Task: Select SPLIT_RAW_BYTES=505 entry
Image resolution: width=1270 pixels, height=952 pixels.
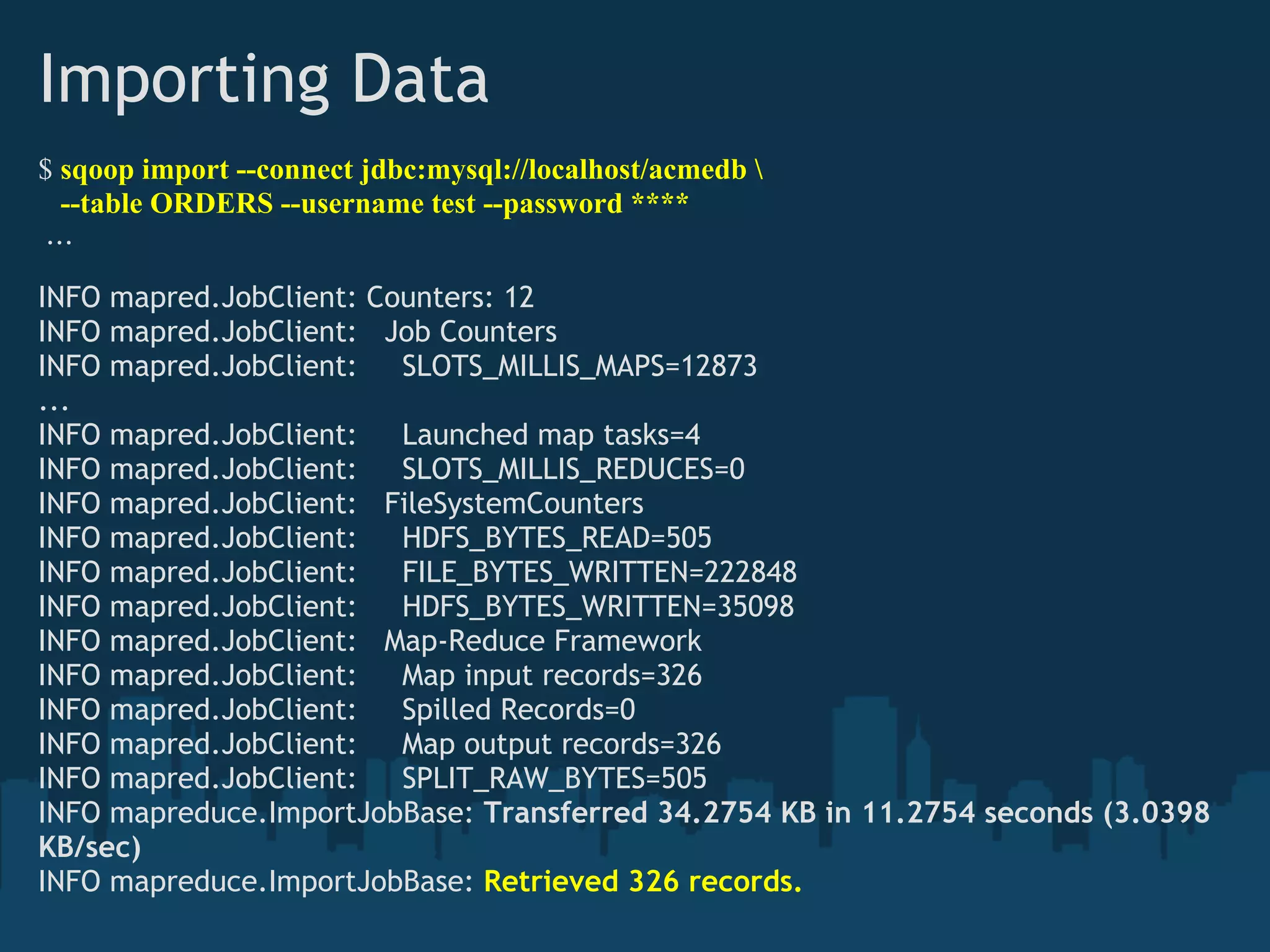Action: [554, 778]
